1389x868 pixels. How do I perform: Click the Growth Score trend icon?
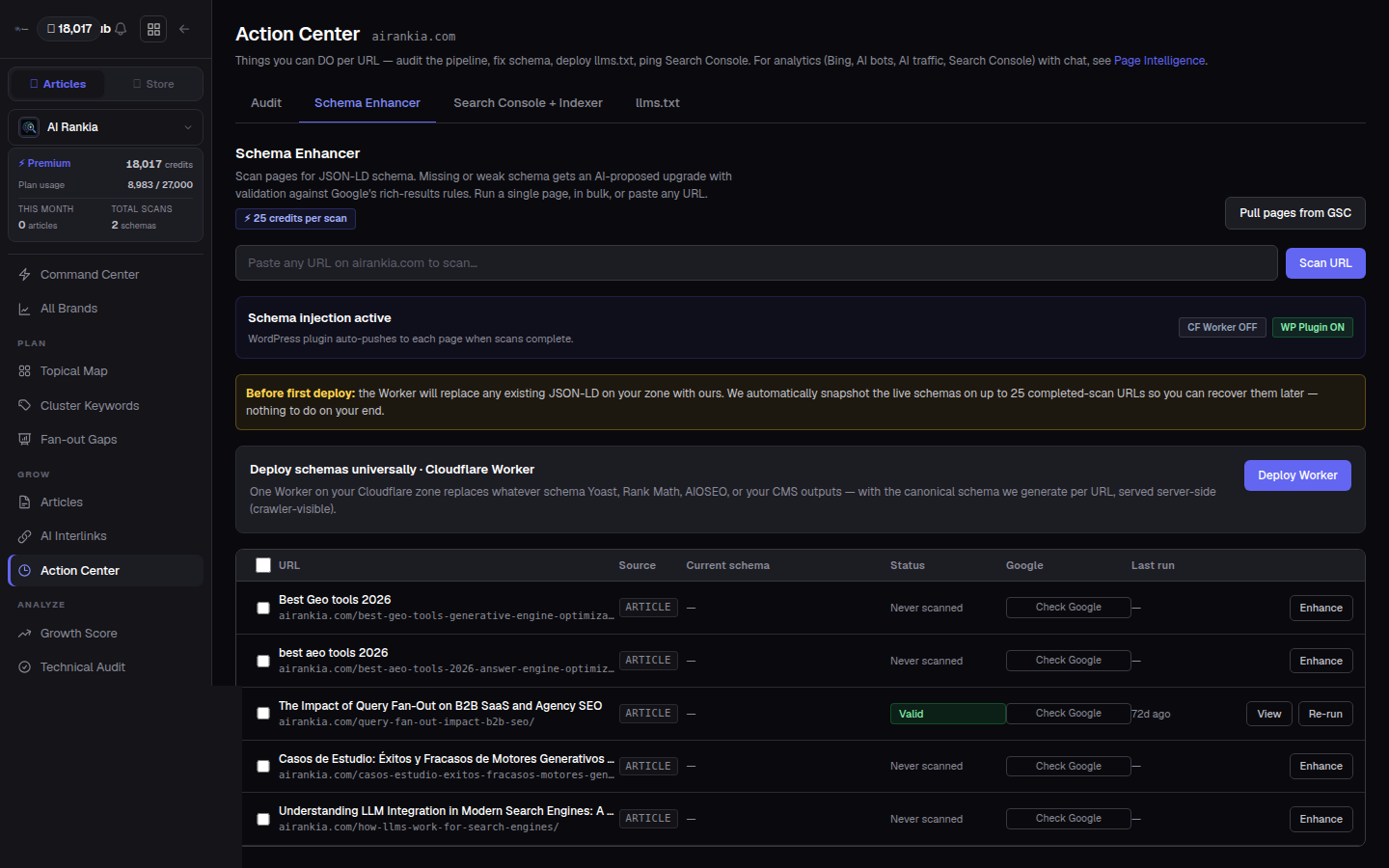[25, 634]
